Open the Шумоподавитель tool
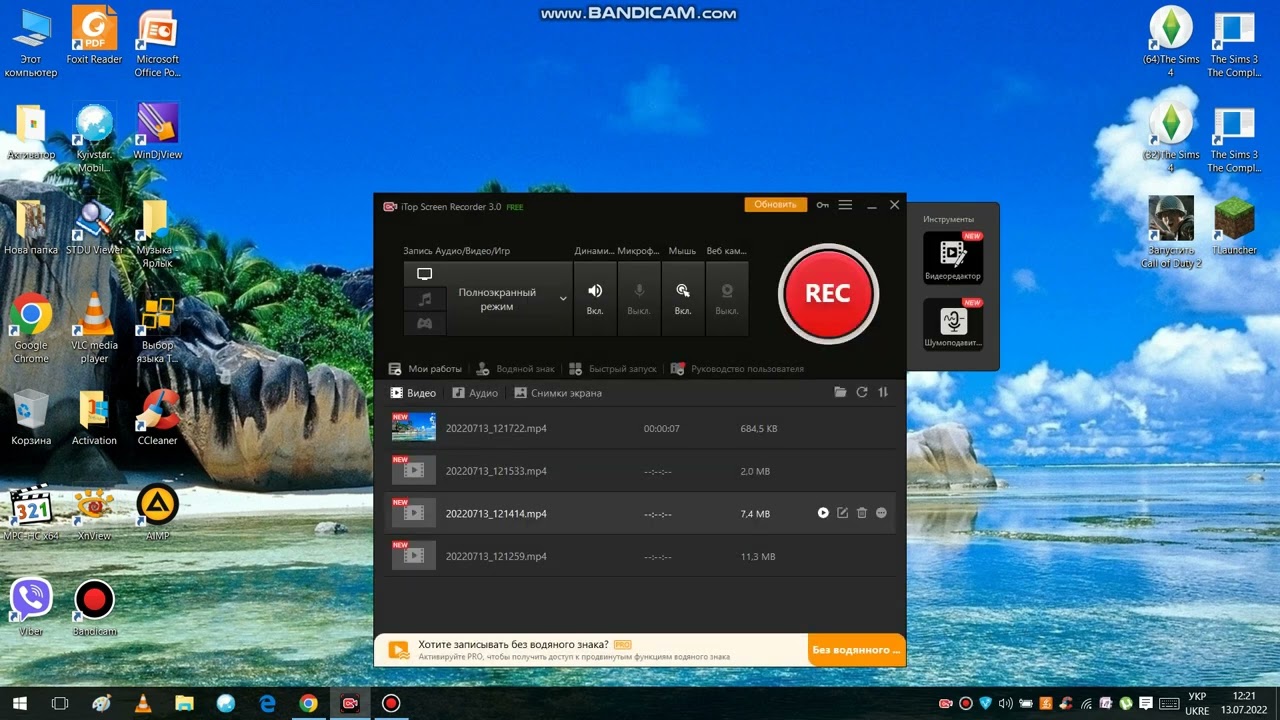This screenshot has width=1280, height=720. [x=953, y=324]
